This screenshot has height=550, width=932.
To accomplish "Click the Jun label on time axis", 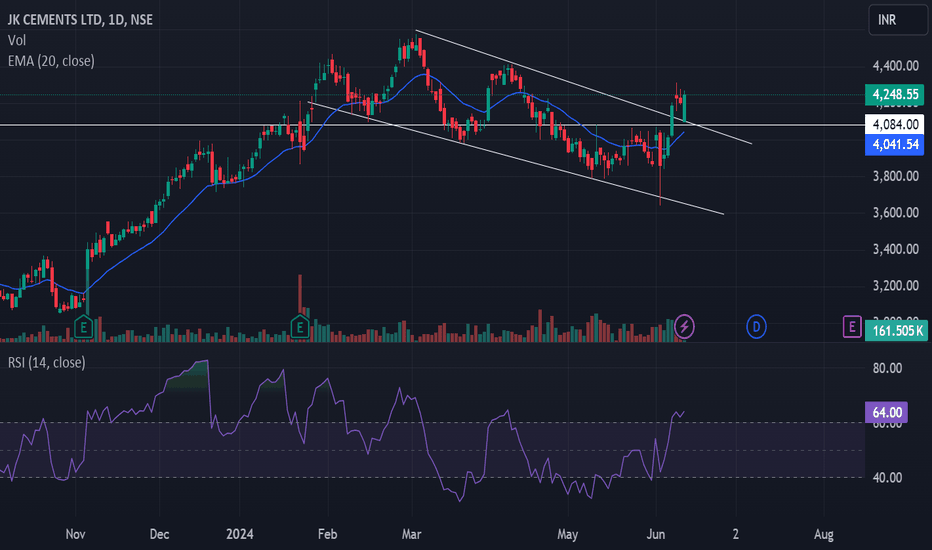I will pyautogui.click(x=656, y=534).
